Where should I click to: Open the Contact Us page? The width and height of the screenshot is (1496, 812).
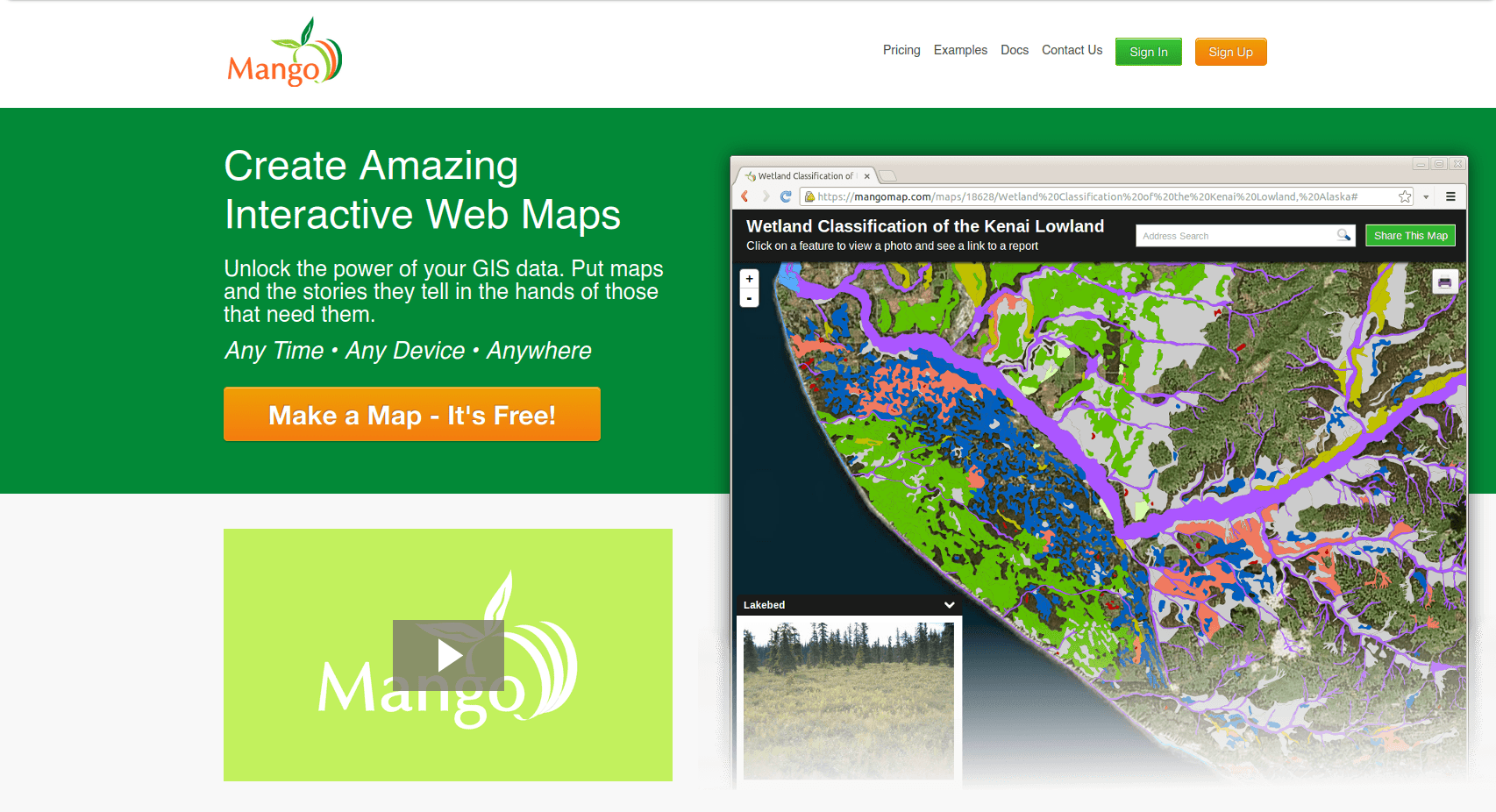1072,50
